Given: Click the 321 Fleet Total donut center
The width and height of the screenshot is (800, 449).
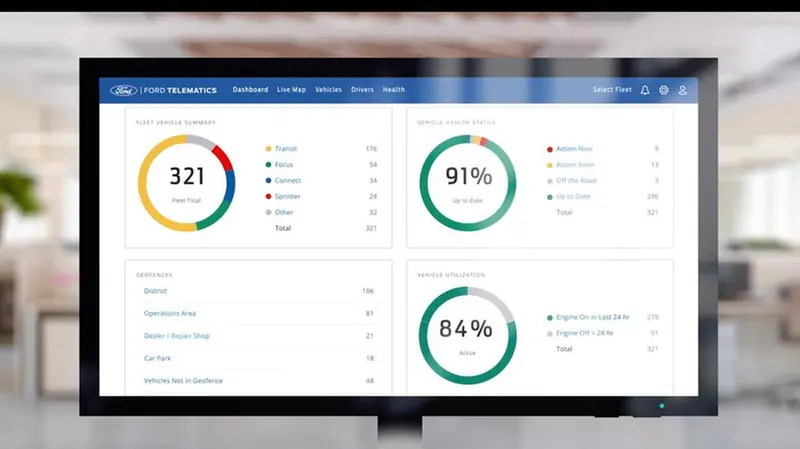Looking at the screenshot, I should click(187, 183).
